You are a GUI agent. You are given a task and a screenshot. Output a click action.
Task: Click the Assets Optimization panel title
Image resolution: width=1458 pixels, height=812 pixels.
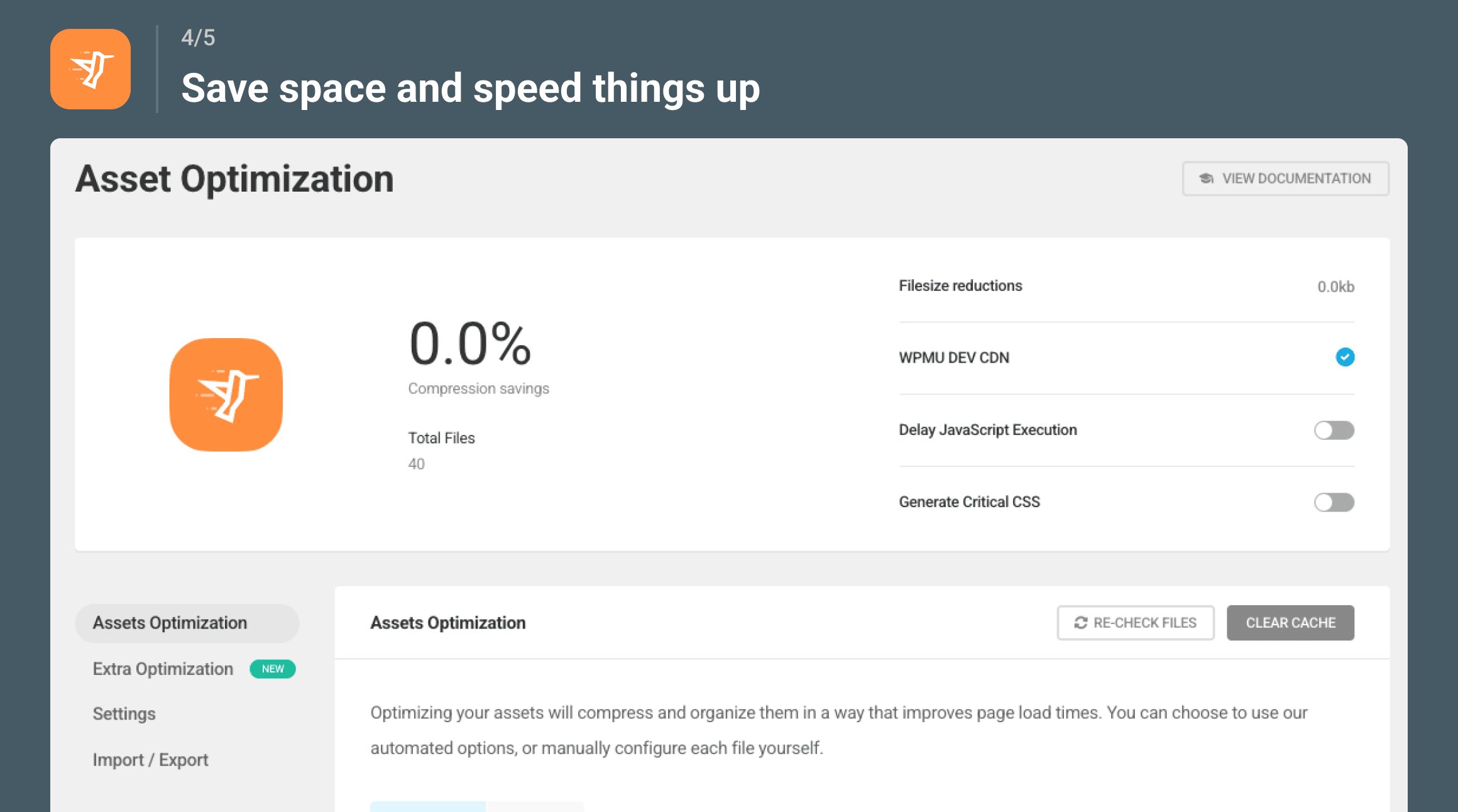click(x=448, y=623)
